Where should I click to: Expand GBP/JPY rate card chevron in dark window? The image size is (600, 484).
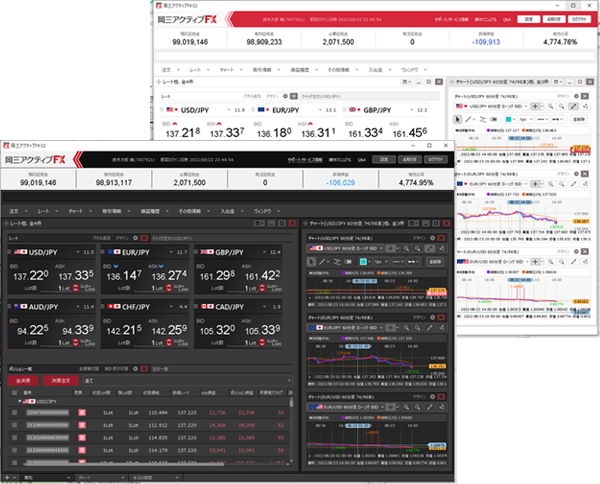264,252
